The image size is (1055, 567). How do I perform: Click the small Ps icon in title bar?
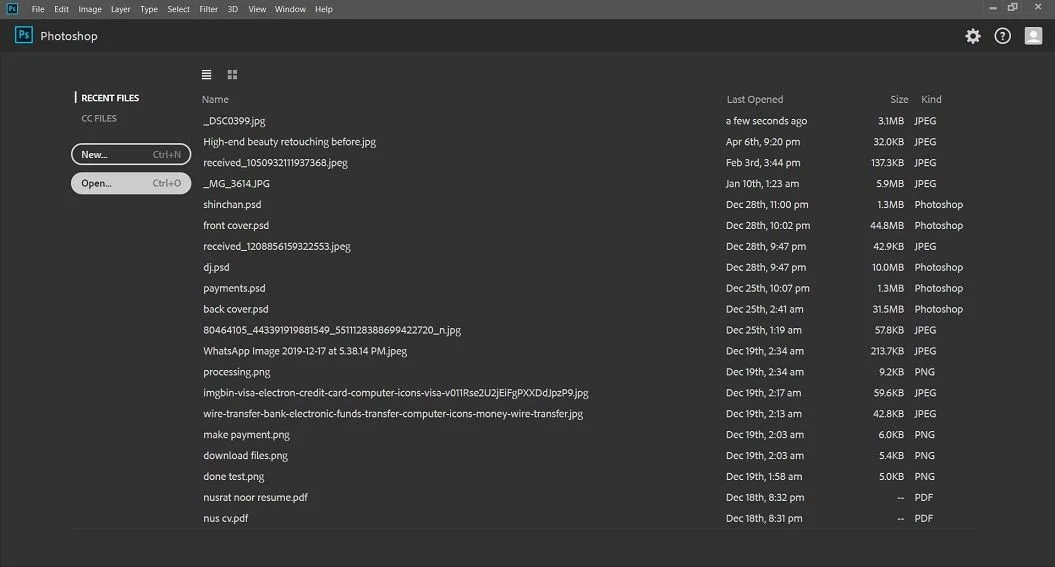pos(12,9)
